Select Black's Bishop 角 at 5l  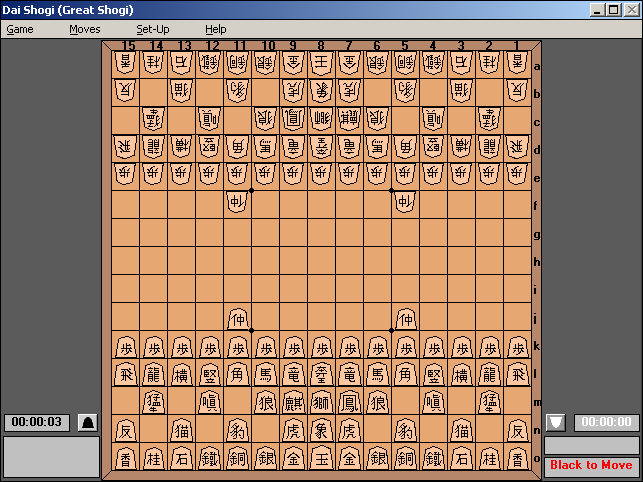click(x=405, y=374)
